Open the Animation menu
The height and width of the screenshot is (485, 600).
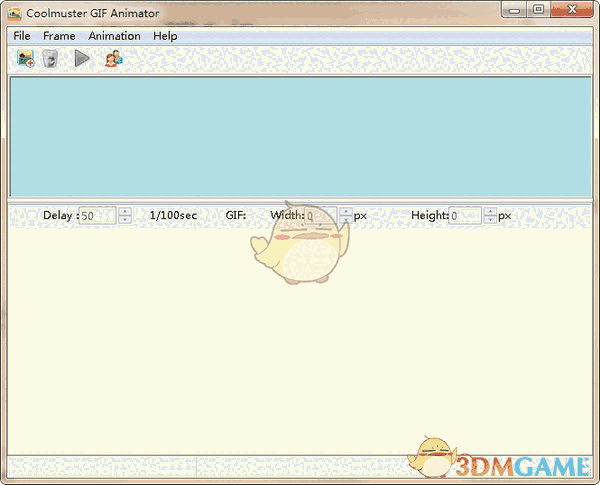pos(114,36)
